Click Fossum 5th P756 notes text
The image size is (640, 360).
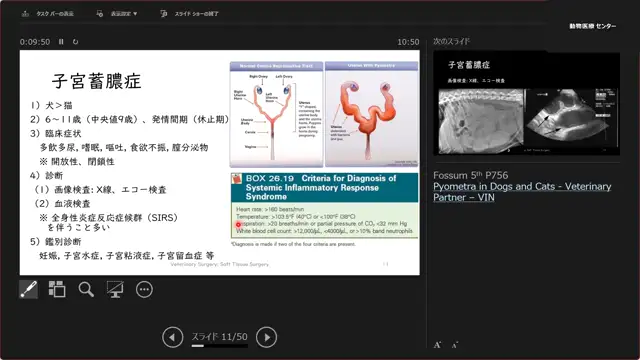coord(471,176)
